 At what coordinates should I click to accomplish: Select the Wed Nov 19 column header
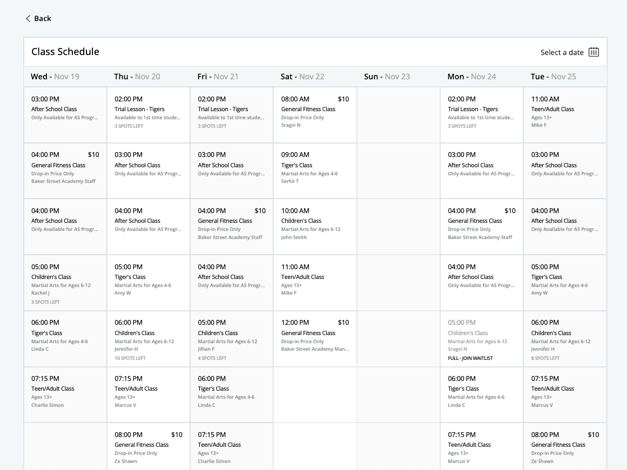pos(55,76)
